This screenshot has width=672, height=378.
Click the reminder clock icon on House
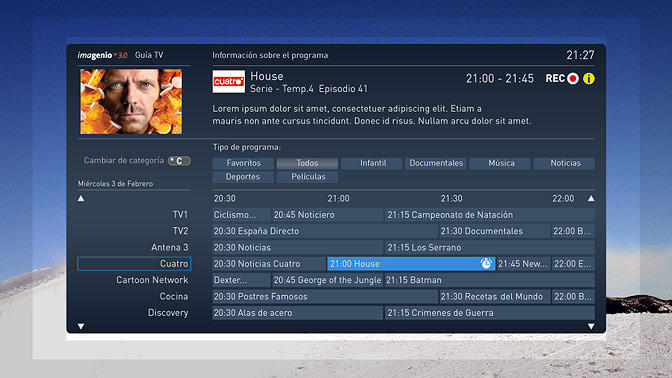click(x=486, y=264)
